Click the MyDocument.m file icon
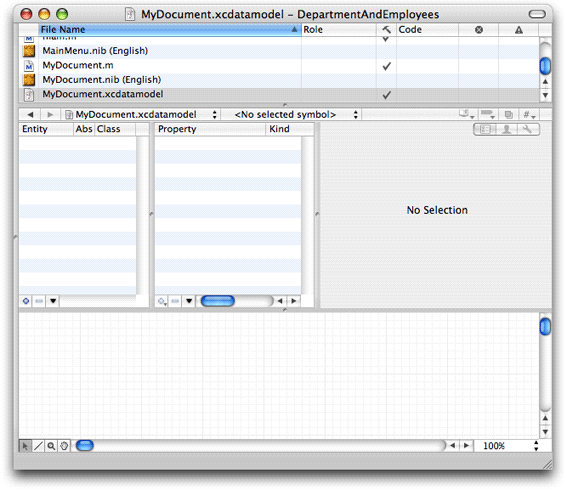 click(x=29, y=66)
